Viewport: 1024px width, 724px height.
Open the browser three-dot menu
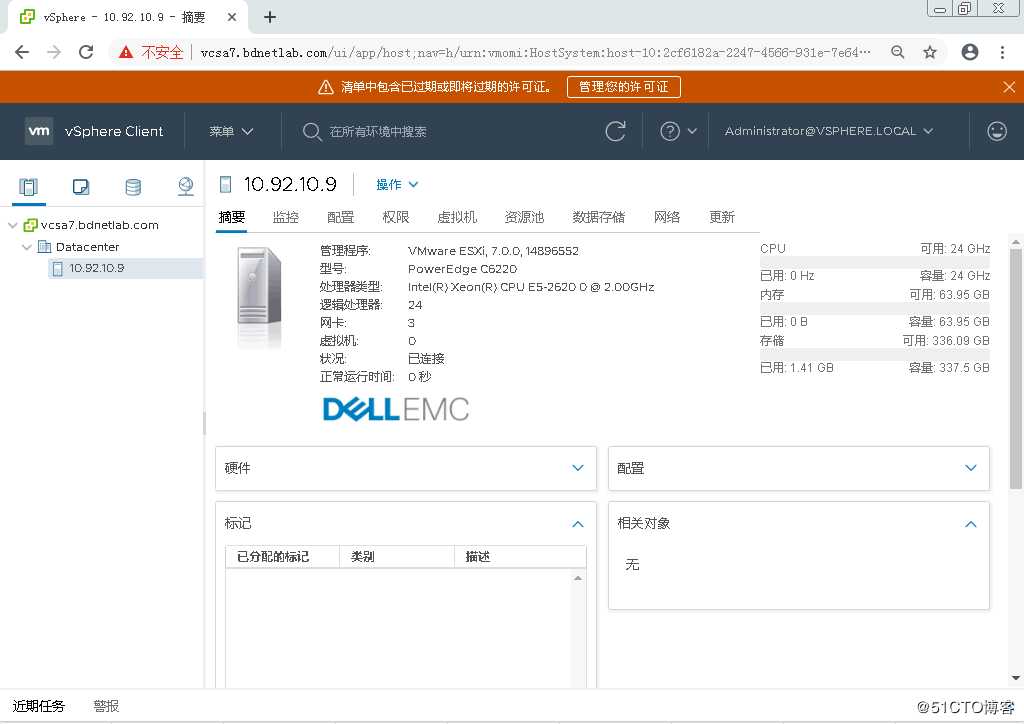pyautogui.click(x=1002, y=52)
